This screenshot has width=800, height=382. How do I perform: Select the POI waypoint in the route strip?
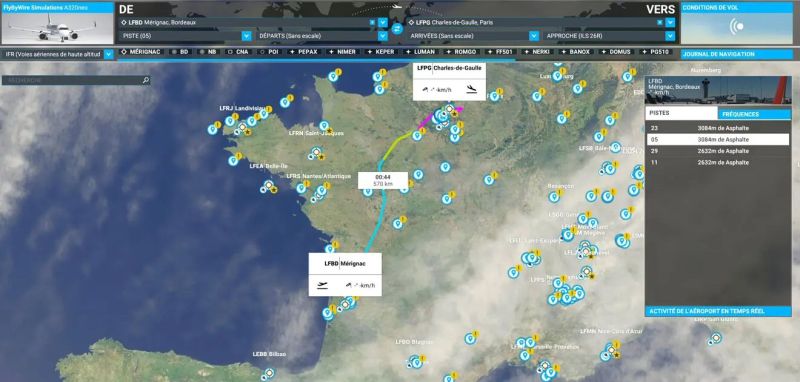pyautogui.click(x=268, y=52)
